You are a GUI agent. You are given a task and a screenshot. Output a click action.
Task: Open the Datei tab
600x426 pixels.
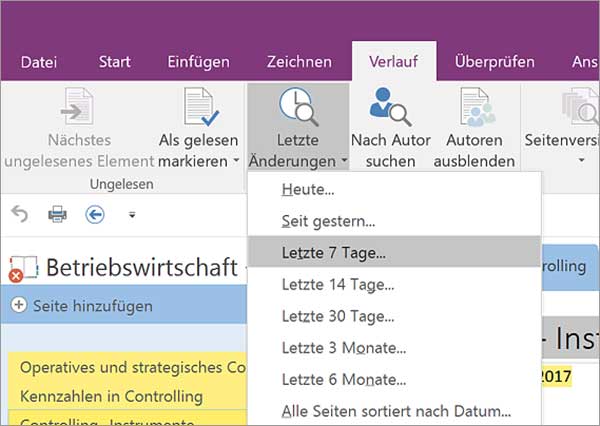point(39,62)
